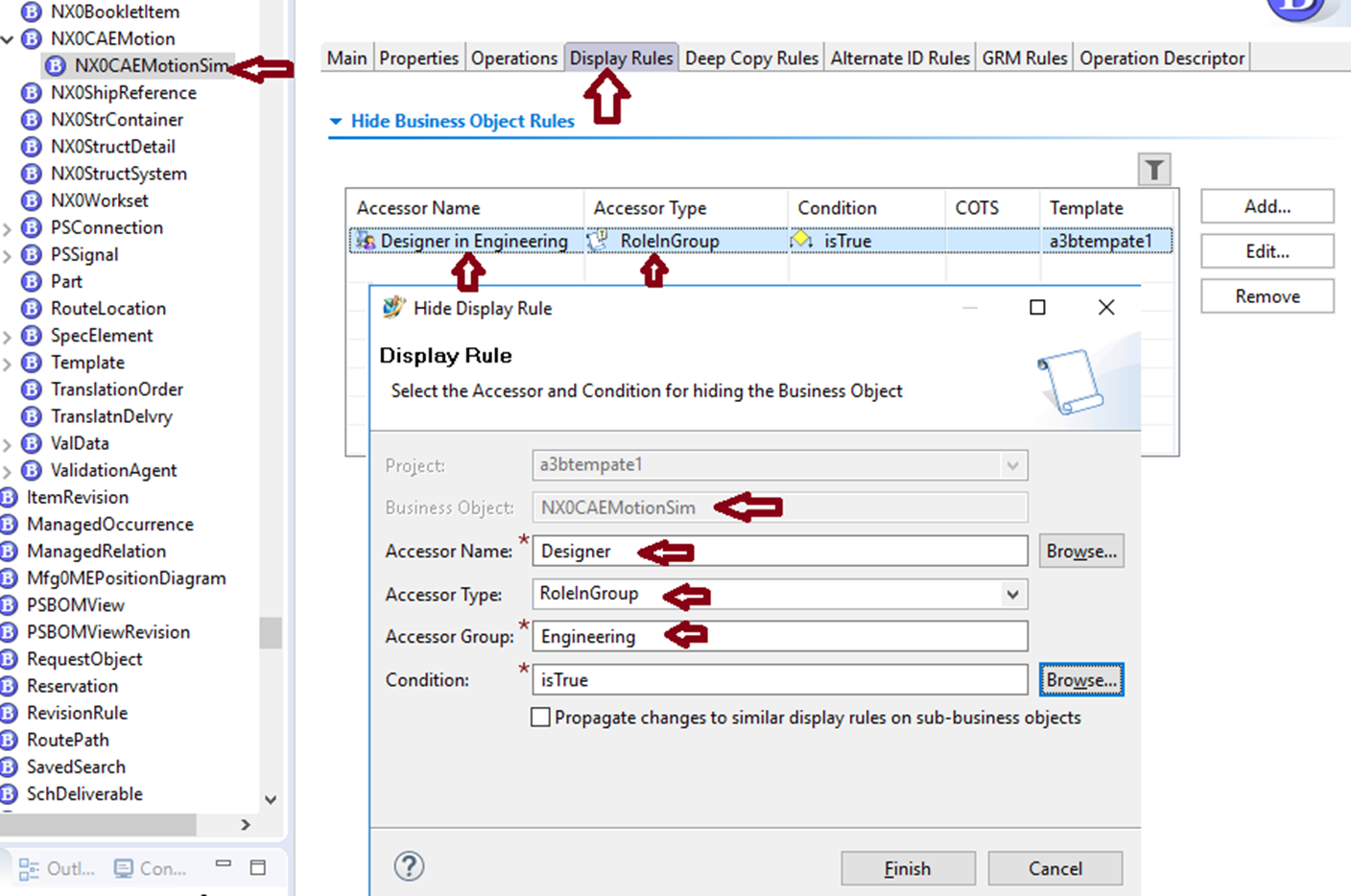The width and height of the screenshot is (1351, 896).
Task: Click the business object icon beside RequestObject
Action: [x=9, y=659]
